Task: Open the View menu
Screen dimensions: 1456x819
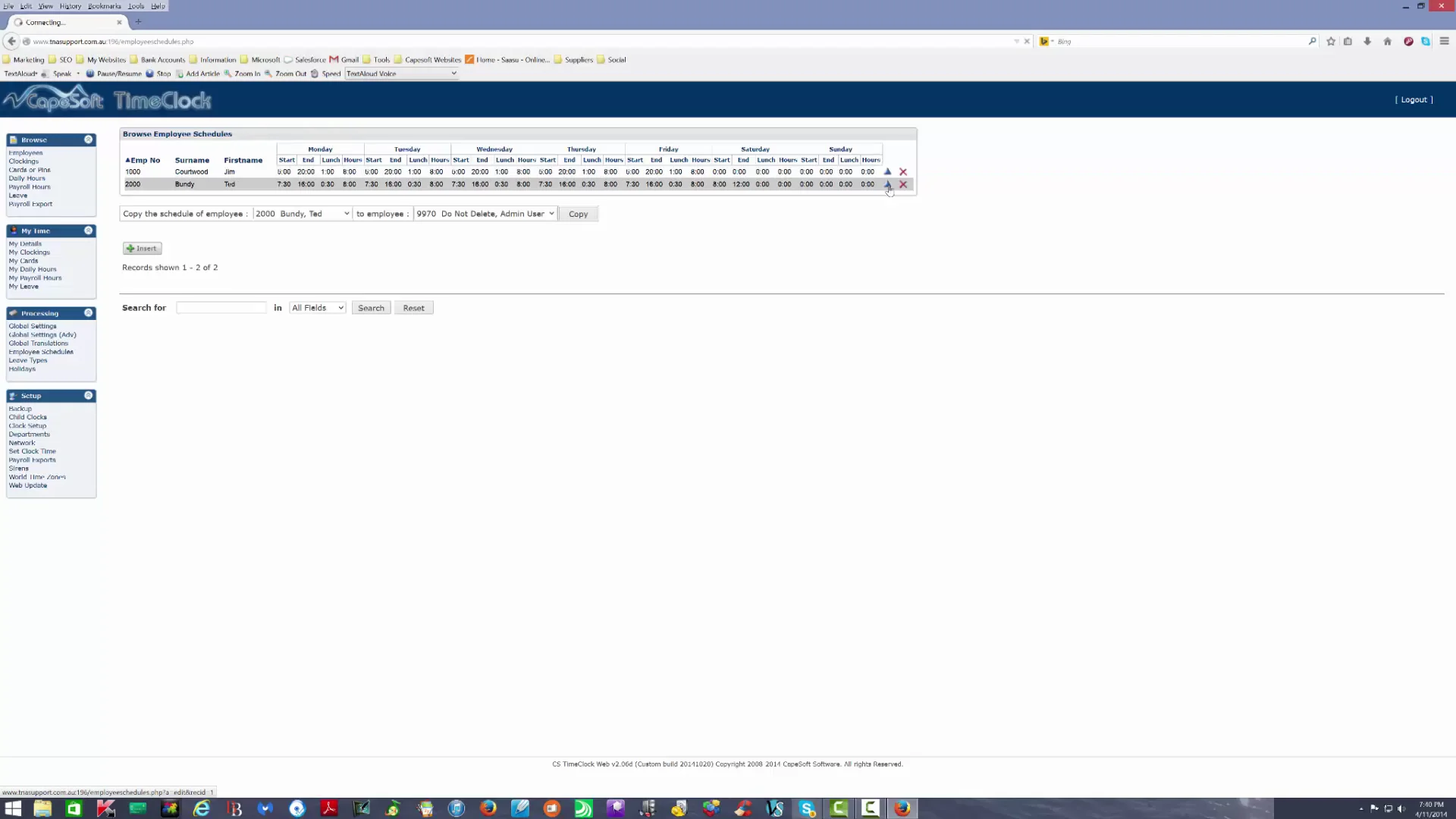Action: coord(45,6)
